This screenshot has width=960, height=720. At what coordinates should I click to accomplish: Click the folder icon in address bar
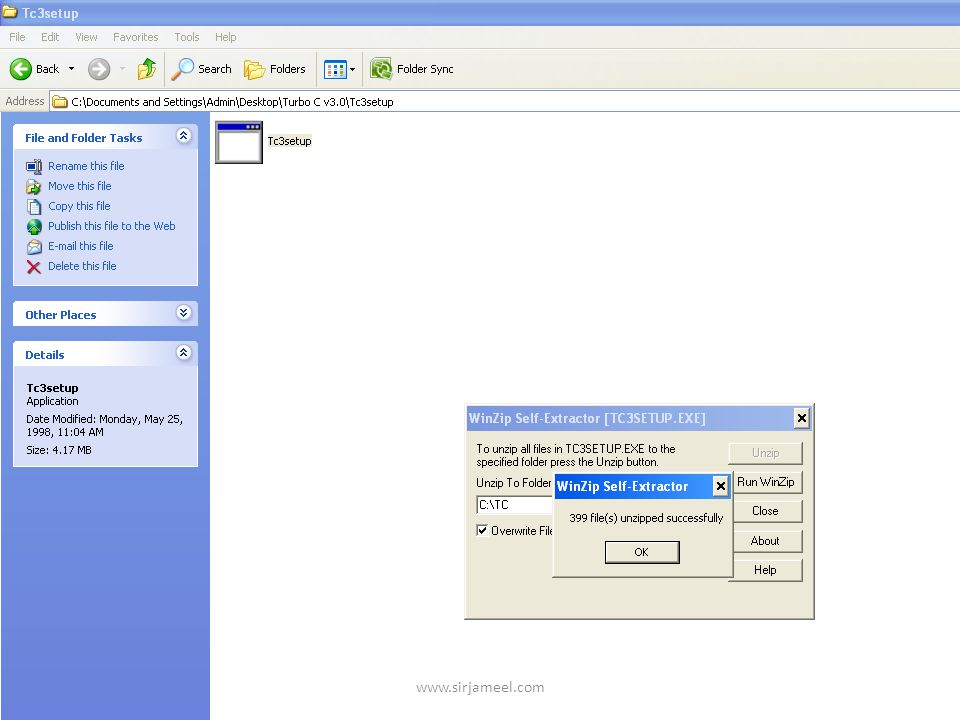tap(59, 102)
